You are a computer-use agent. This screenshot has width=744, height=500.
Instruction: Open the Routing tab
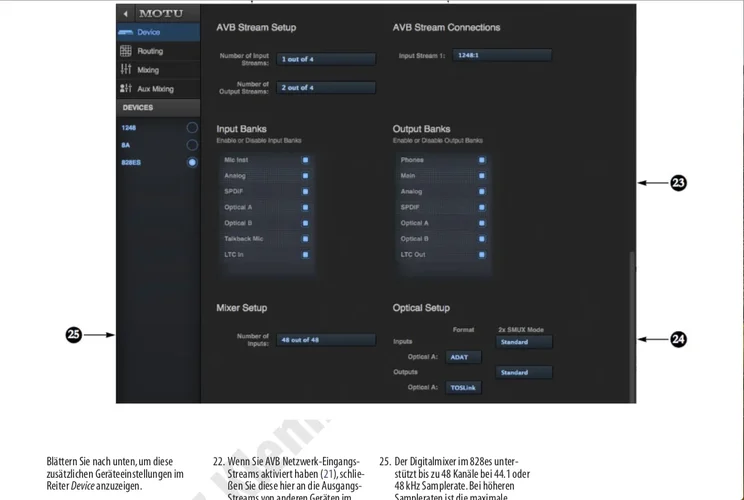tap(158, 51)
